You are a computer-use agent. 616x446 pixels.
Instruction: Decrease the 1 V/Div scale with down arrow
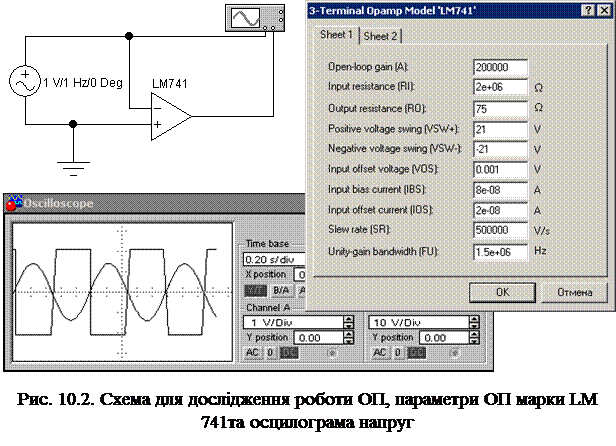[x=348, y=325]
